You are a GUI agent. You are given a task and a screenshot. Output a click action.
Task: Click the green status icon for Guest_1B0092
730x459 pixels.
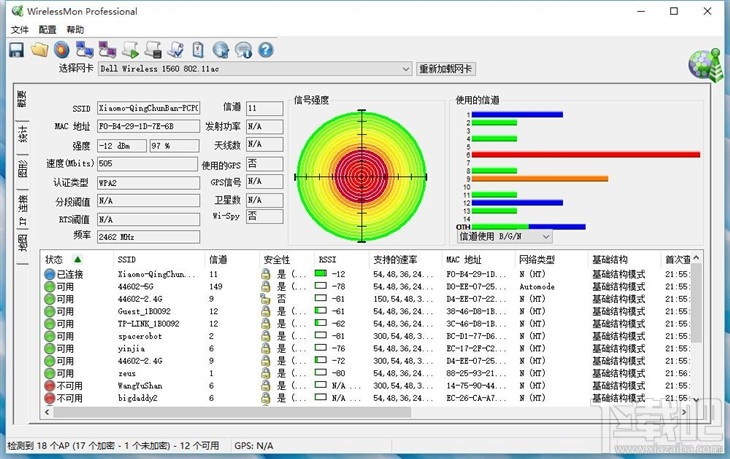point(50,311)
